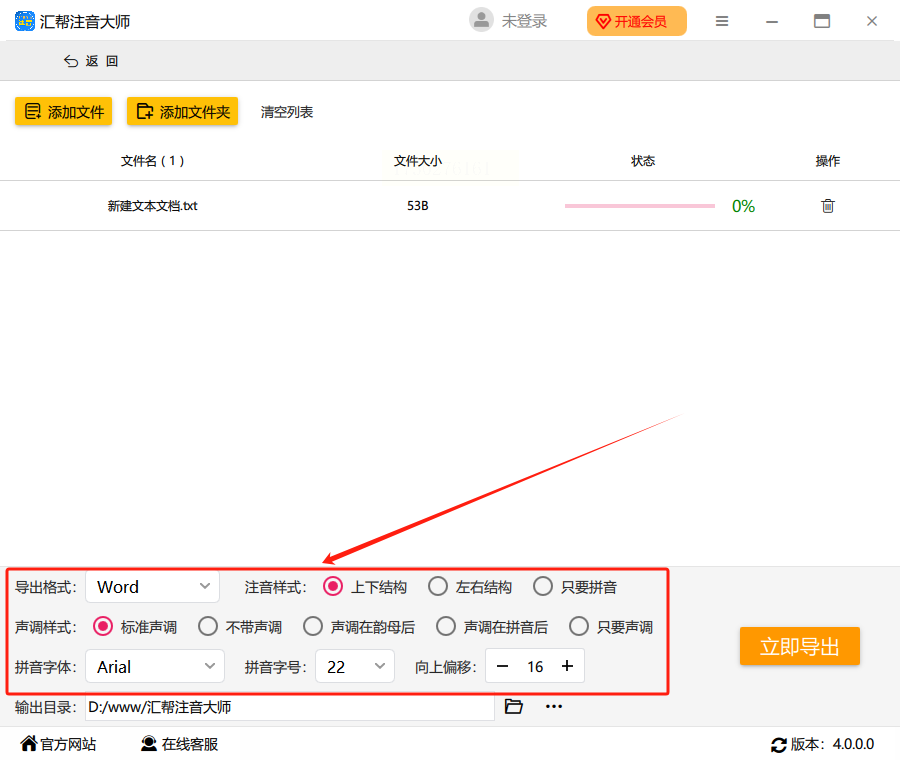Screen dimensions: 900x760
Task: Click 文件大小 column header
Action: click(418, 161)
